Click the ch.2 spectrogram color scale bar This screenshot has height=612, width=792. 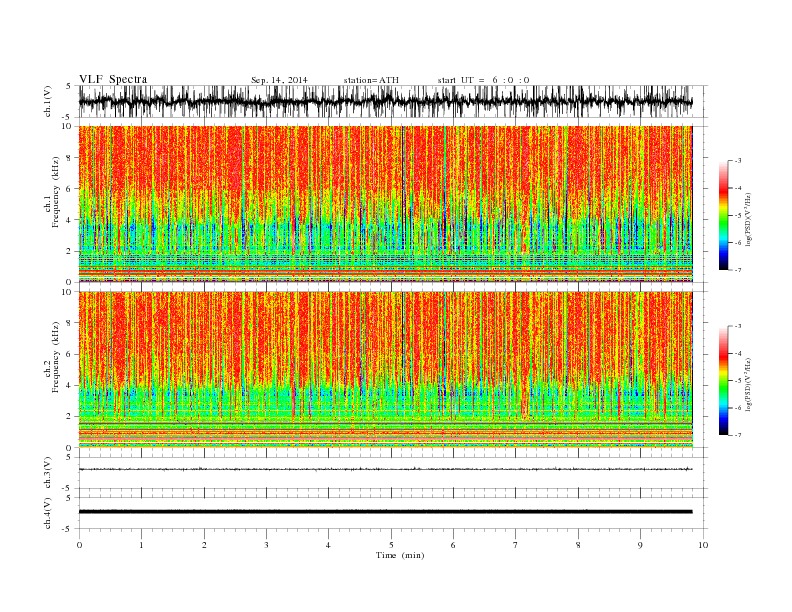click(723, 381)
